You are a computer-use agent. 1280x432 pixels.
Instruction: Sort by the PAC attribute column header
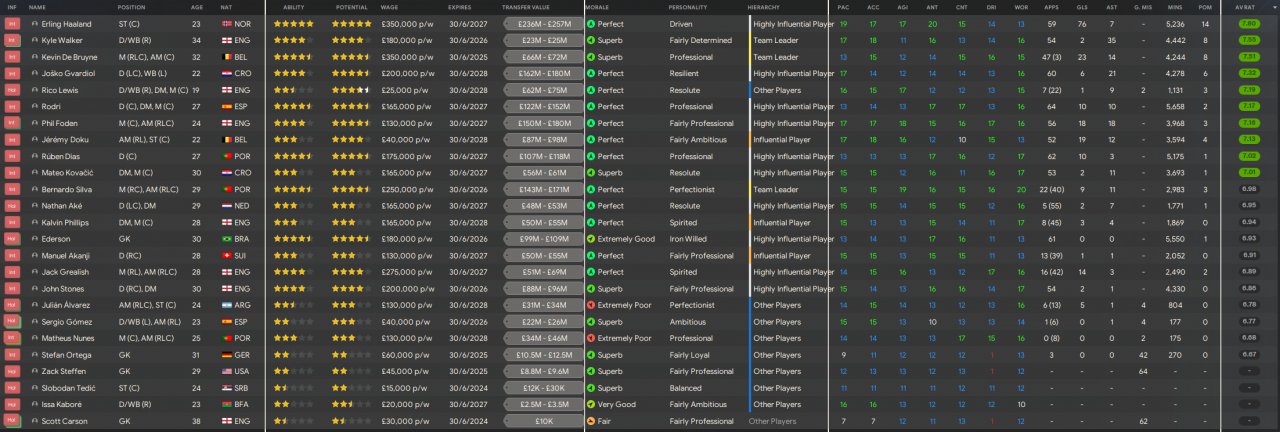point(844,7)
